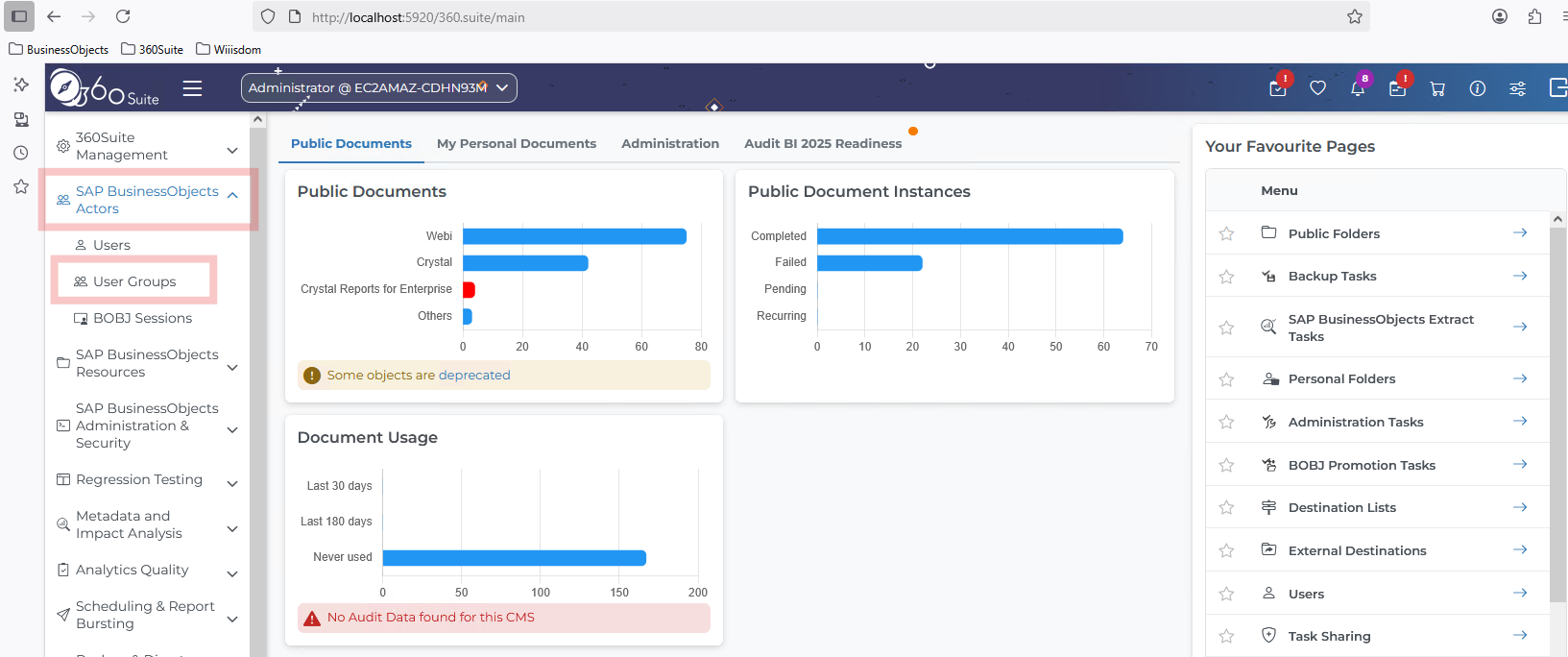Toggle favourite star for Destination Lists
Viewport: 1568px width, 657px height.
coord(1226,507)
